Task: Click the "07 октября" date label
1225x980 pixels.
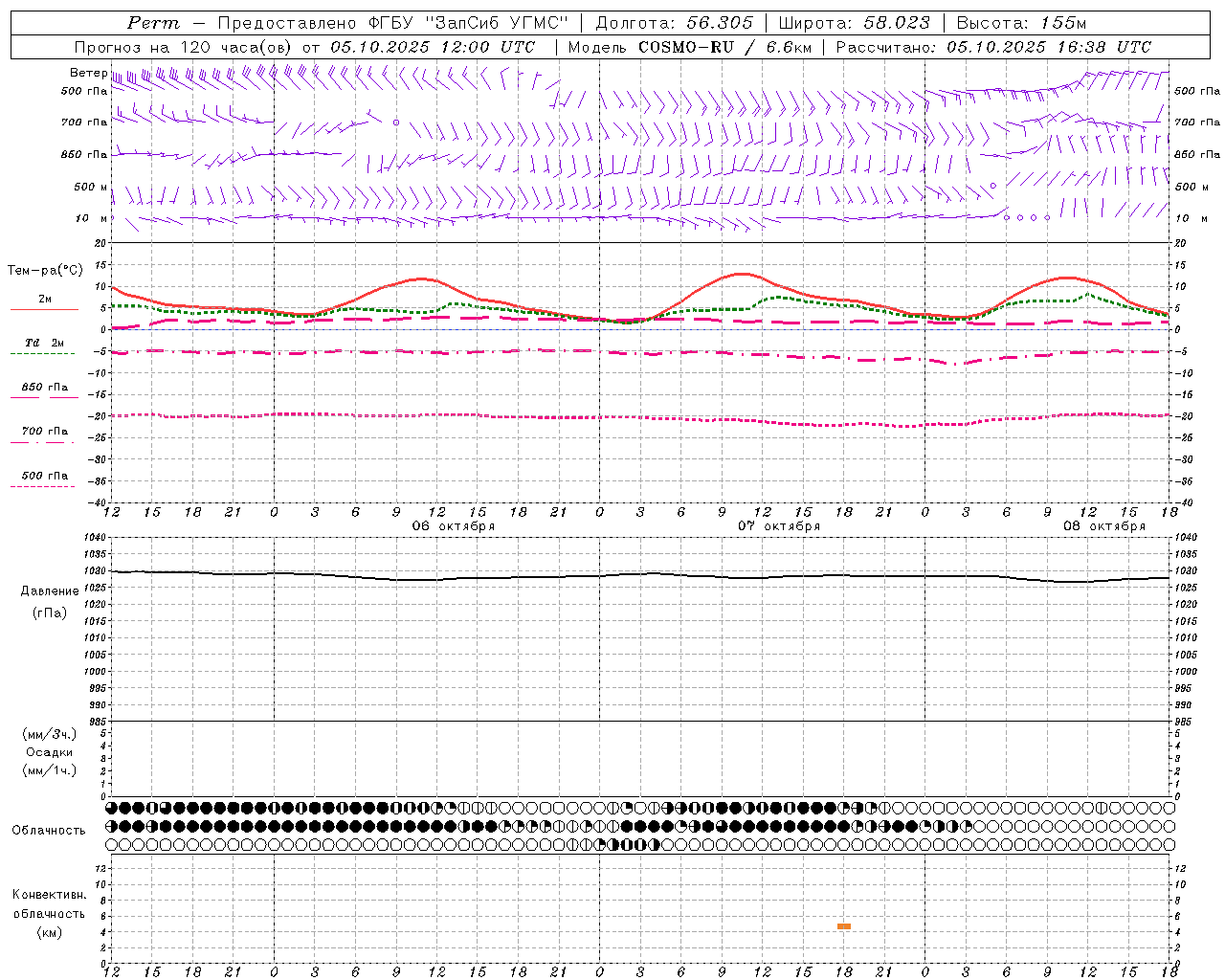Action: (x=778, y=526)
